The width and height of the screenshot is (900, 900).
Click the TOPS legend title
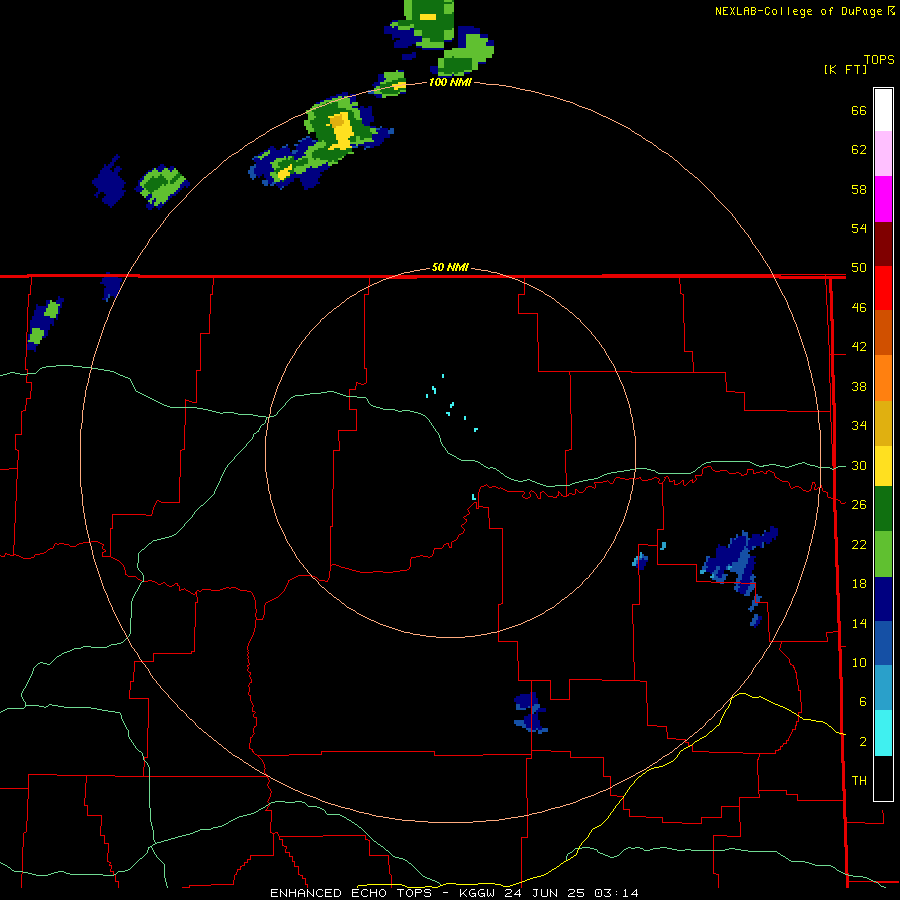pos(879,60)
